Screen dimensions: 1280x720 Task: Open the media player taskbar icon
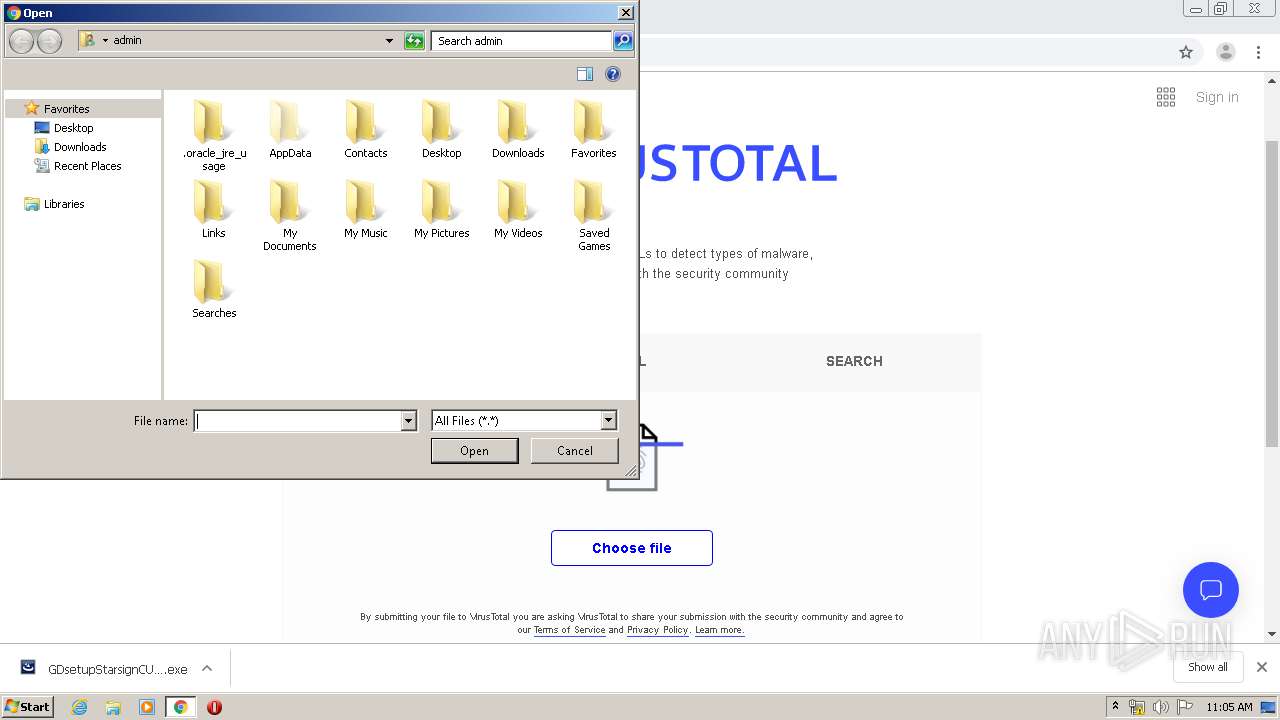click(x=147, y=707)
